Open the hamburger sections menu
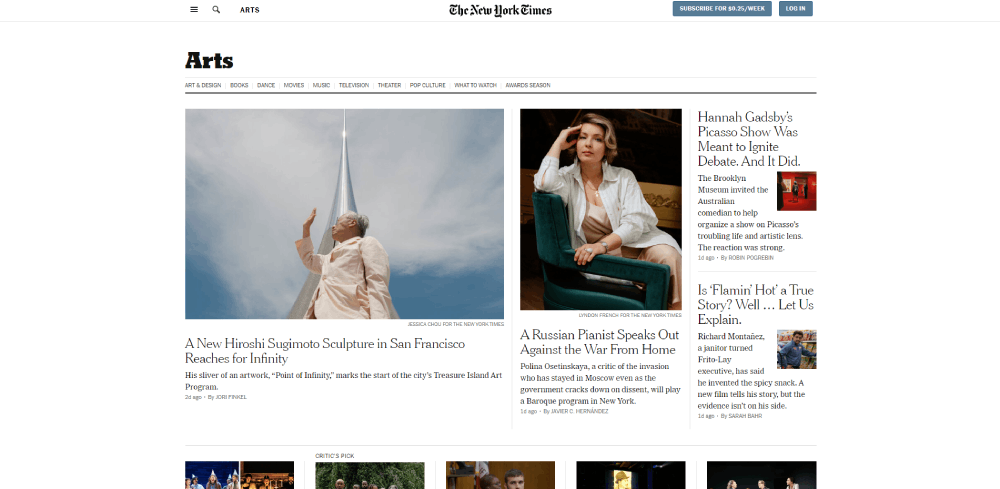Image resolution: width=1000 pixels, height=489 pixels. click(x=194, y=10)
